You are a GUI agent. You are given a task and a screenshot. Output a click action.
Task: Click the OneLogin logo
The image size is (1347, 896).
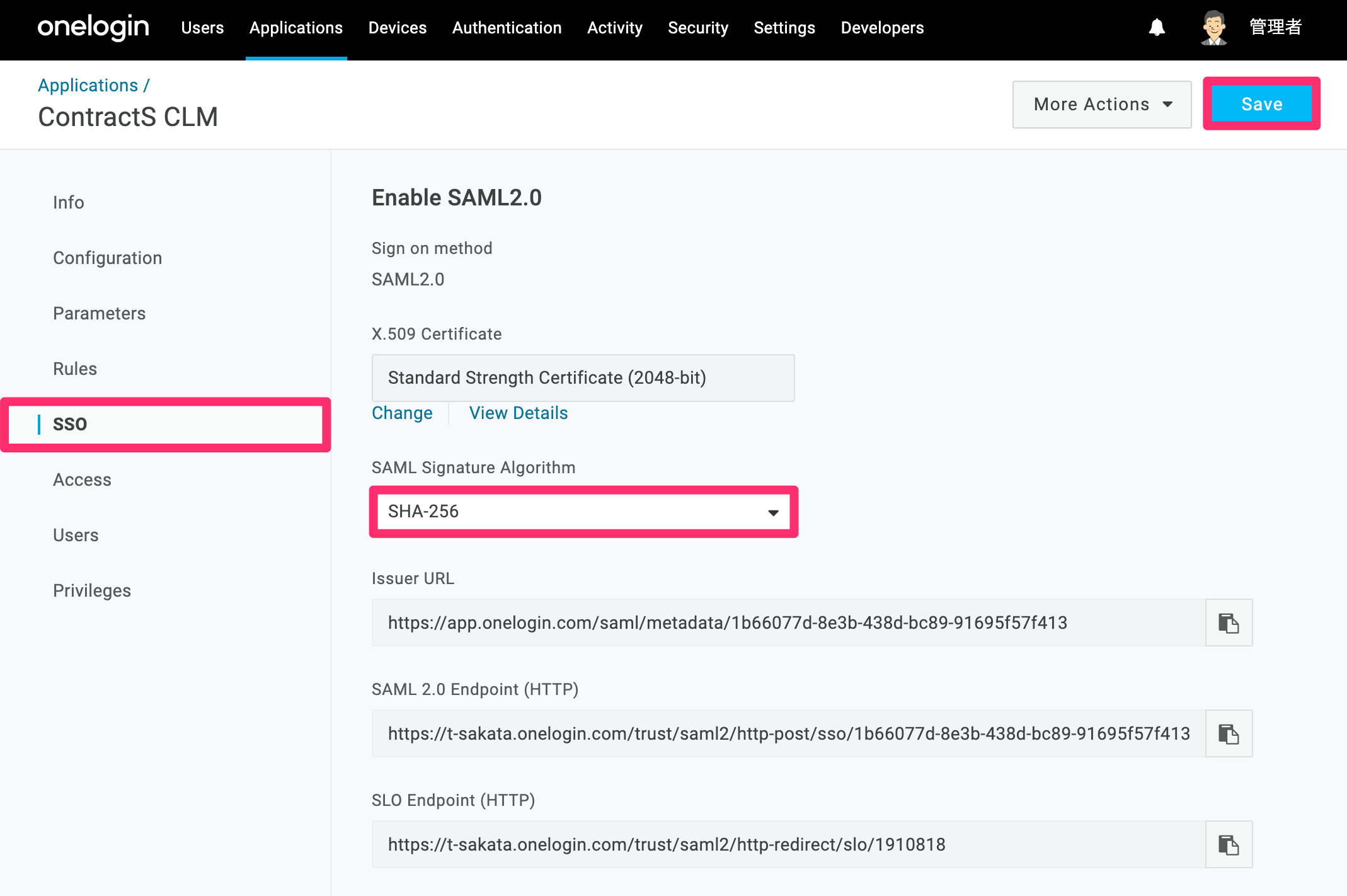point(93,28)
